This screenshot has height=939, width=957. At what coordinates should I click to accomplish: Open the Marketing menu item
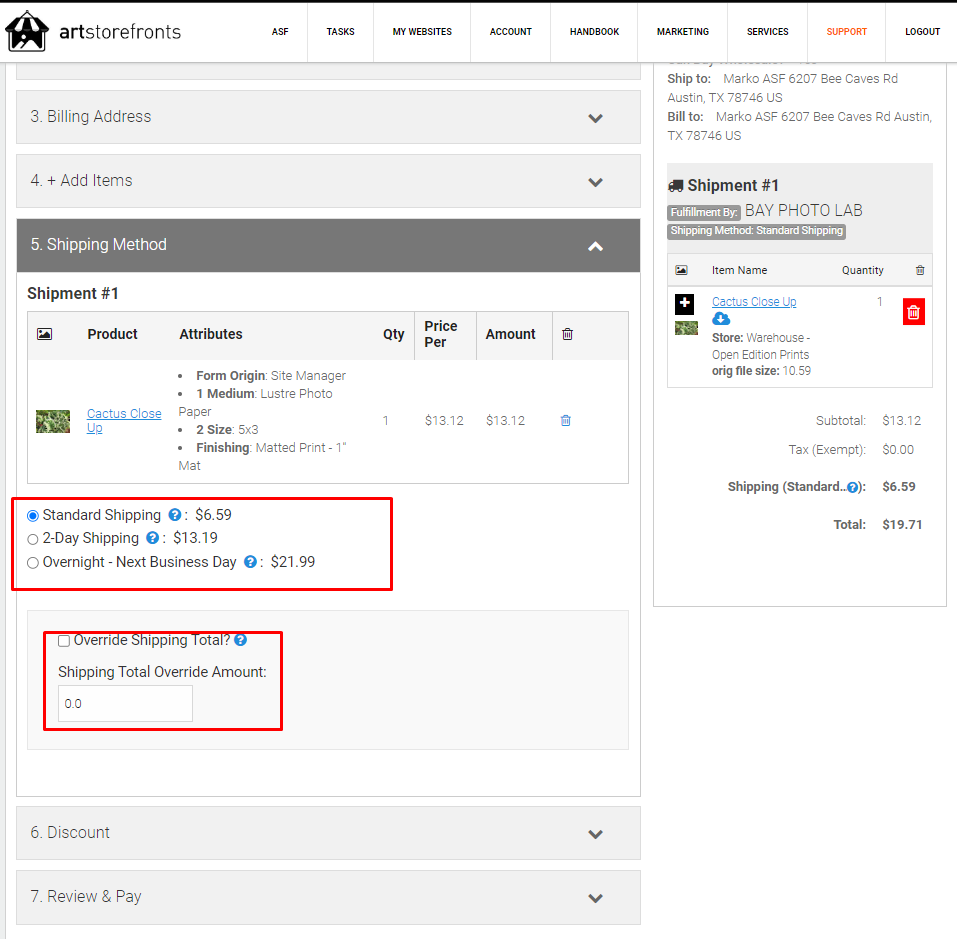click(682, 32)
